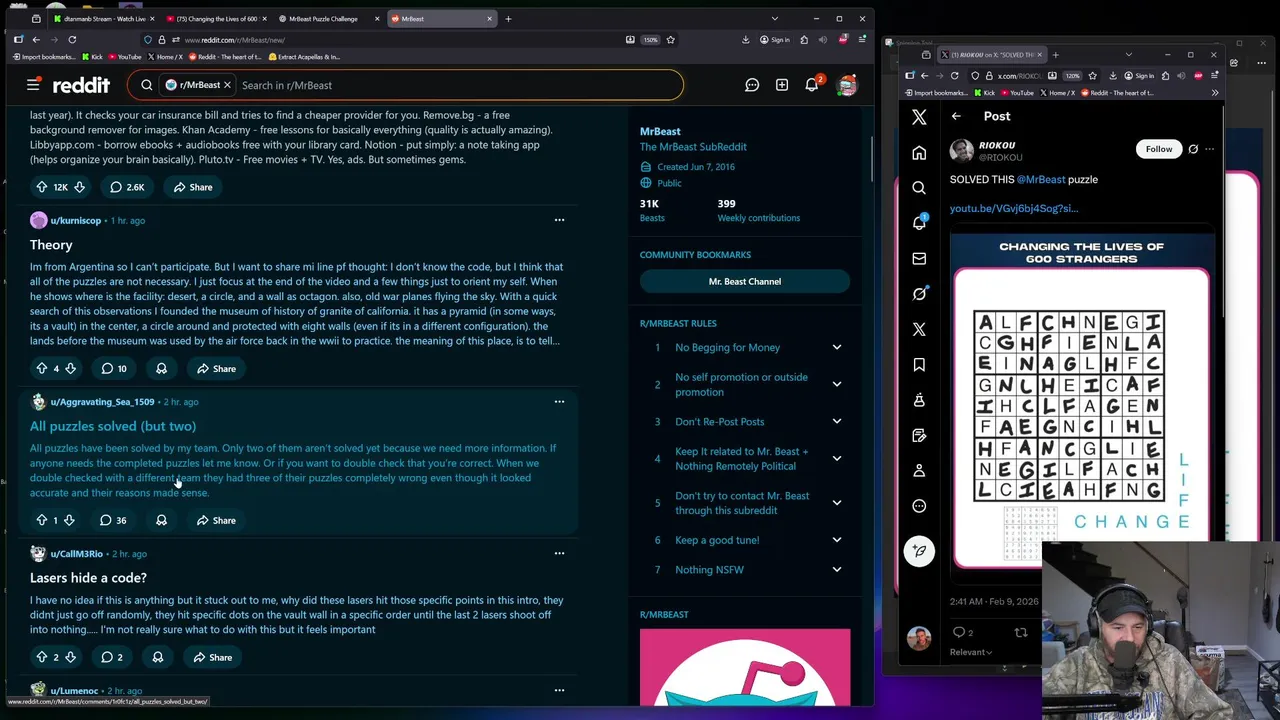This screenshot has height=720, width=1280.
Task: Switch to Changing the Lives of 600 tab
Action: 215,18
